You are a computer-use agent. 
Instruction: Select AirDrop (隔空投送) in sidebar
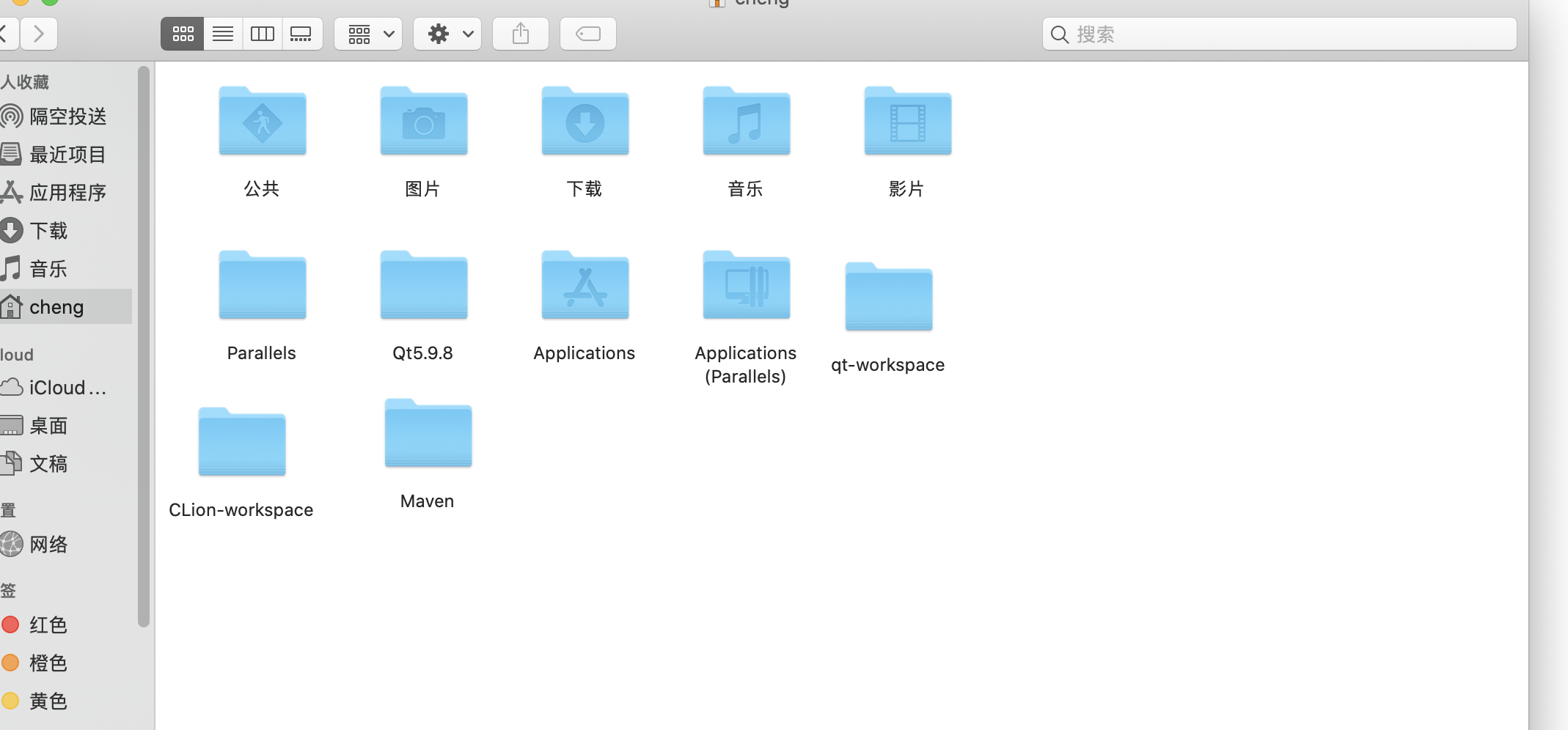[x=67, y=117]
